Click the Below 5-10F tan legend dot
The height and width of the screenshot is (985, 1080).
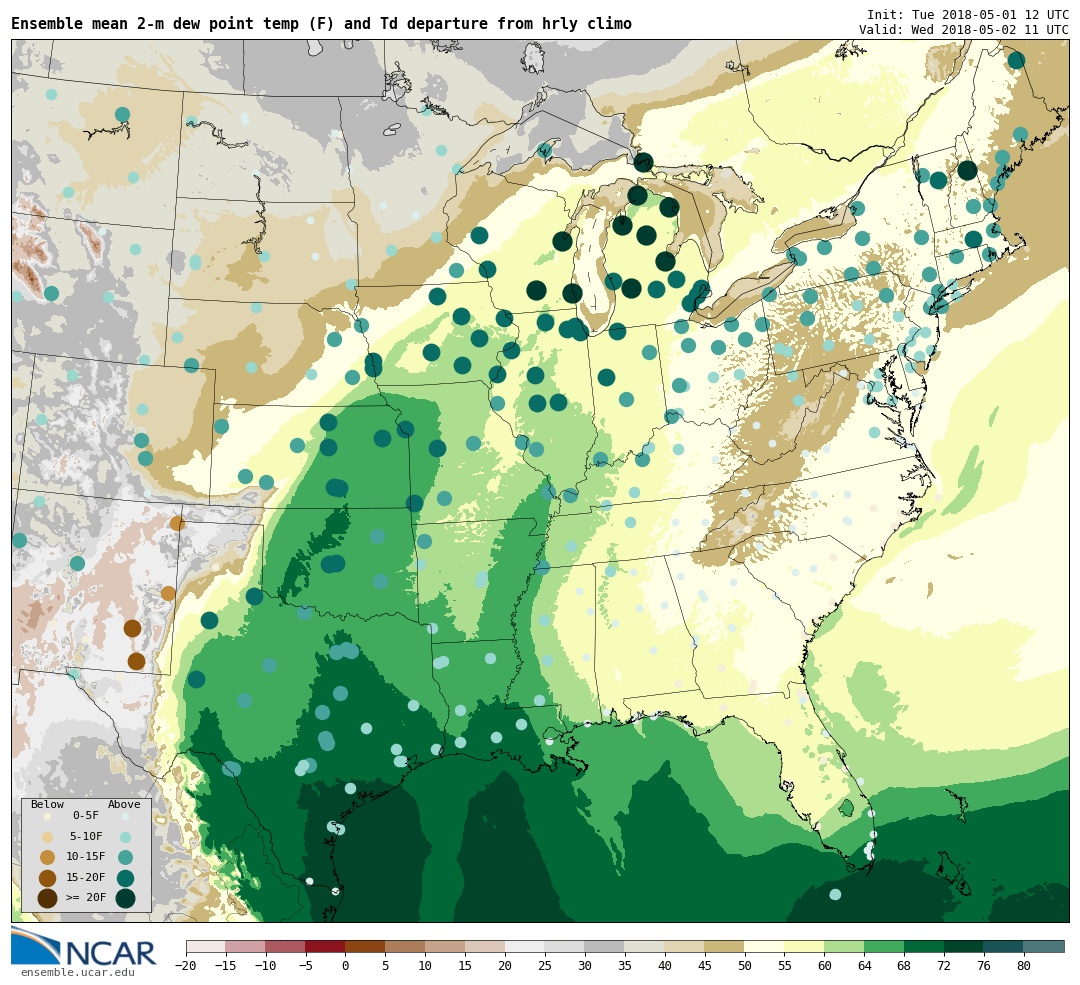pyautogui.click(x=48, y=838)
